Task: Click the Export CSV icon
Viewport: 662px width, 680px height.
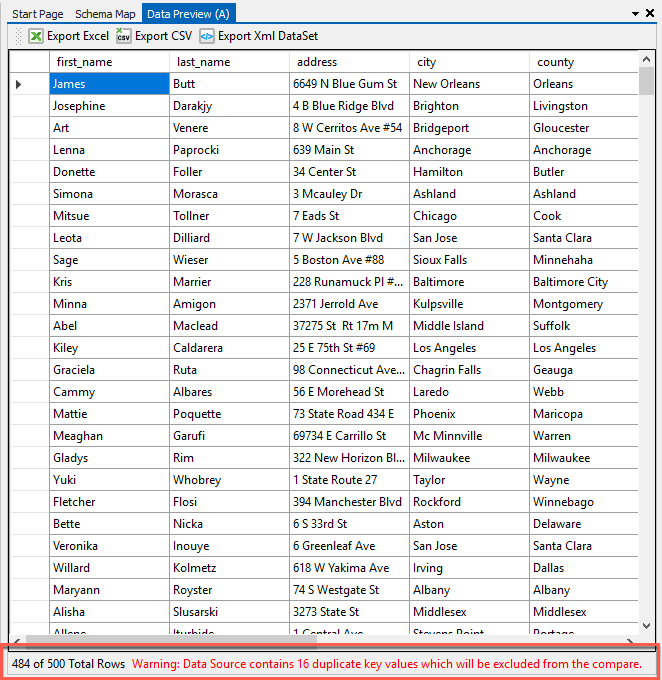Action: [x=123, y=36]
